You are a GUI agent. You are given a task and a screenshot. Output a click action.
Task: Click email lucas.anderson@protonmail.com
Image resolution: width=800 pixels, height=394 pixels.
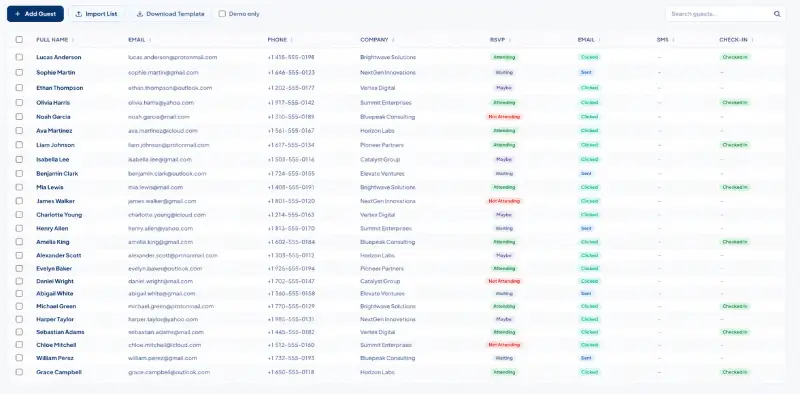click(172, 57)
